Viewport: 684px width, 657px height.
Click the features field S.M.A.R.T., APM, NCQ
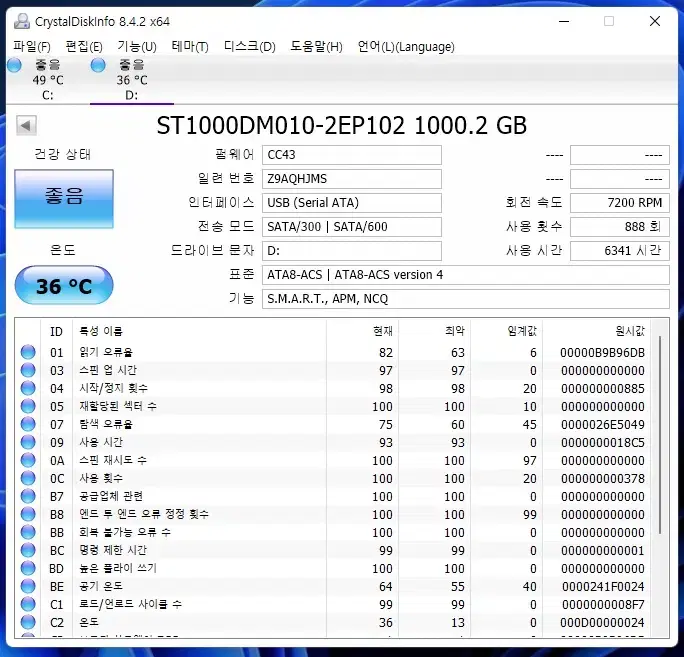tap(465, 299)
